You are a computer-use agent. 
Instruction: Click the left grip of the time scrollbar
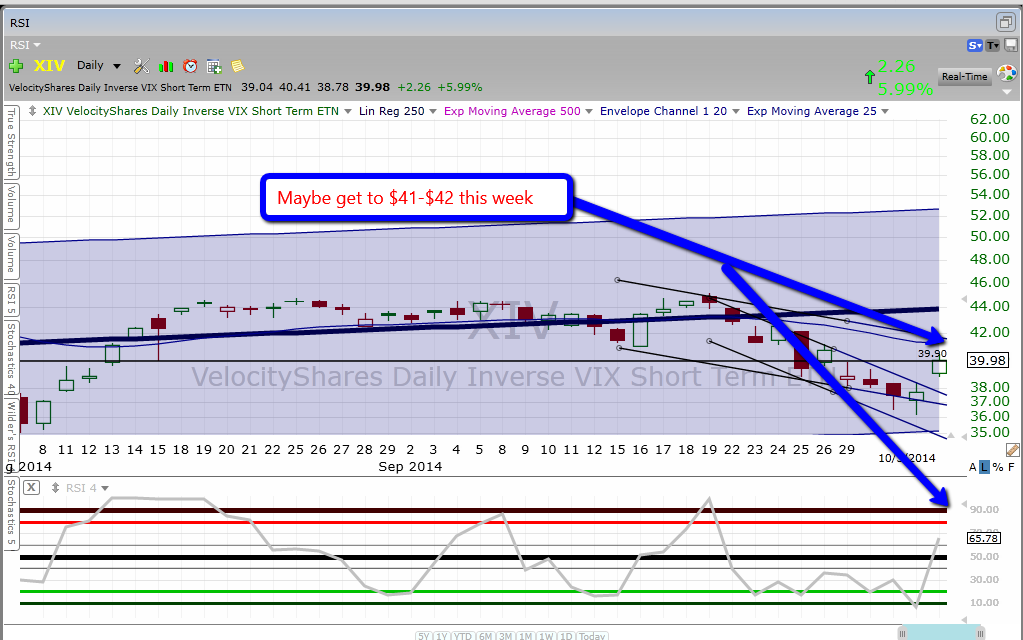point(902,633)
